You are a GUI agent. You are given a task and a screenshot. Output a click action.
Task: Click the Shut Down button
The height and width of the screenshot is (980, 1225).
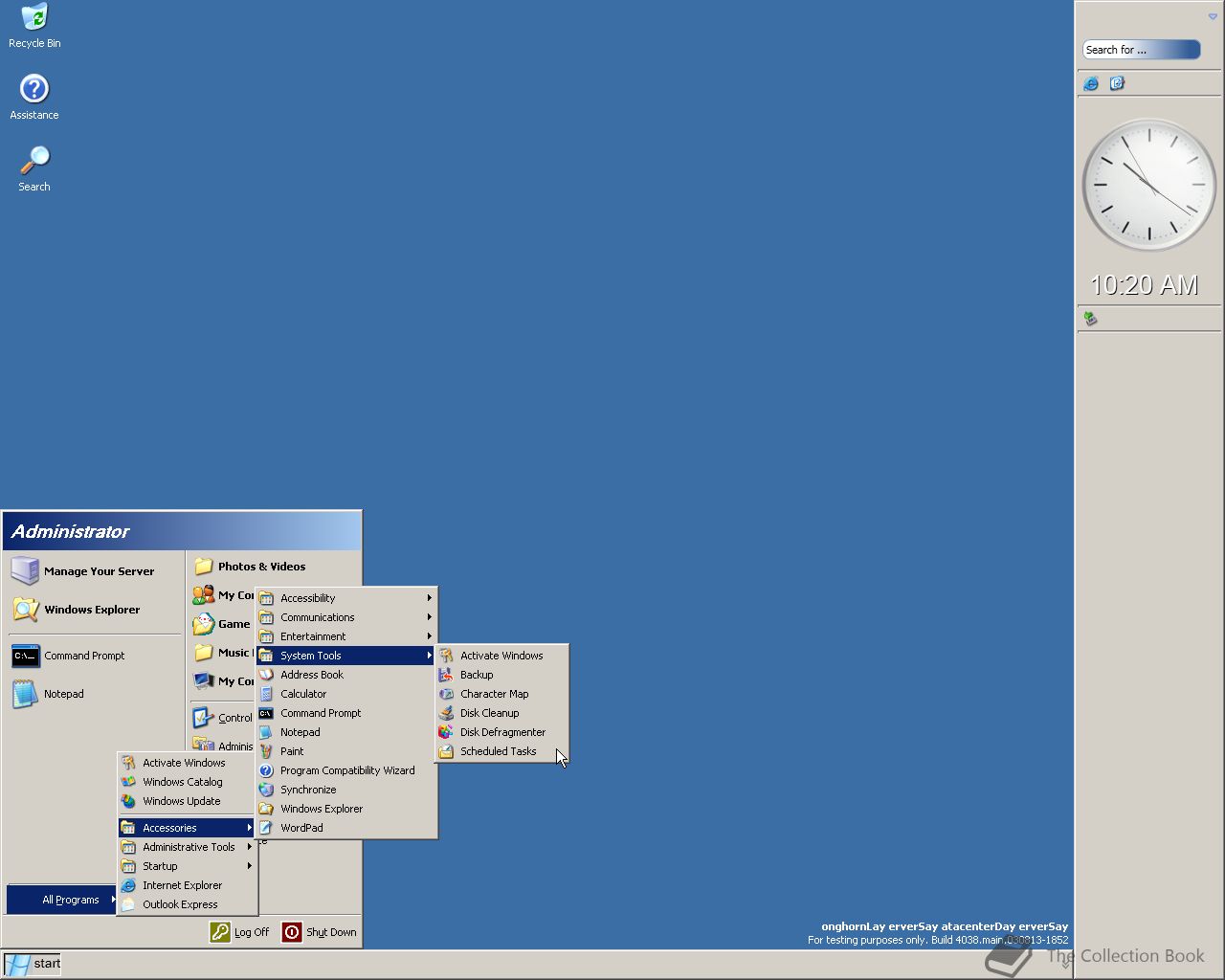click(x=320, y=932)
